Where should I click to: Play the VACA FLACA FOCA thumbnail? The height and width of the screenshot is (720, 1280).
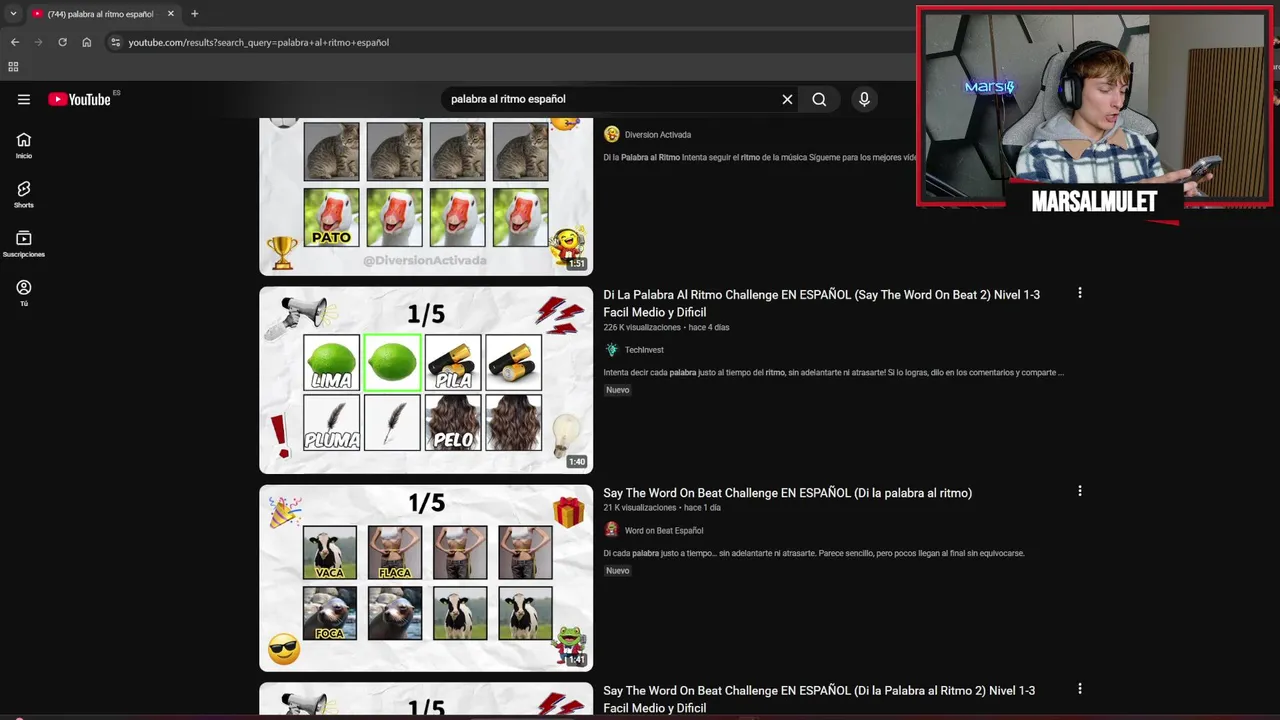point(426,578)
